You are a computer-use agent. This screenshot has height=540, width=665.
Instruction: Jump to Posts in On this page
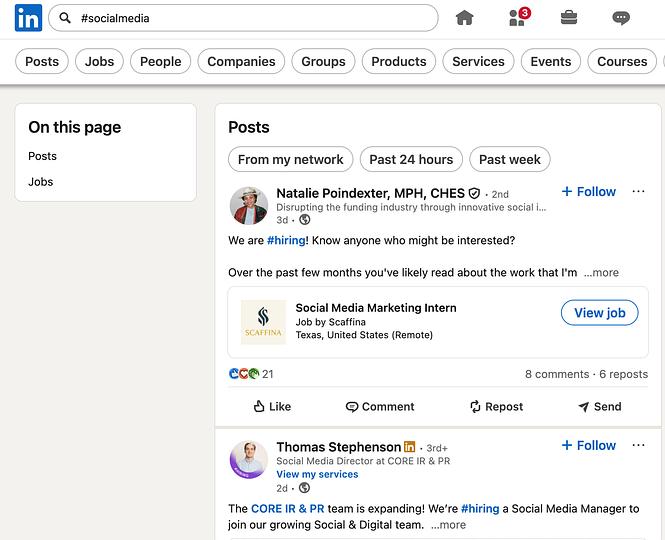coord(42,156)
